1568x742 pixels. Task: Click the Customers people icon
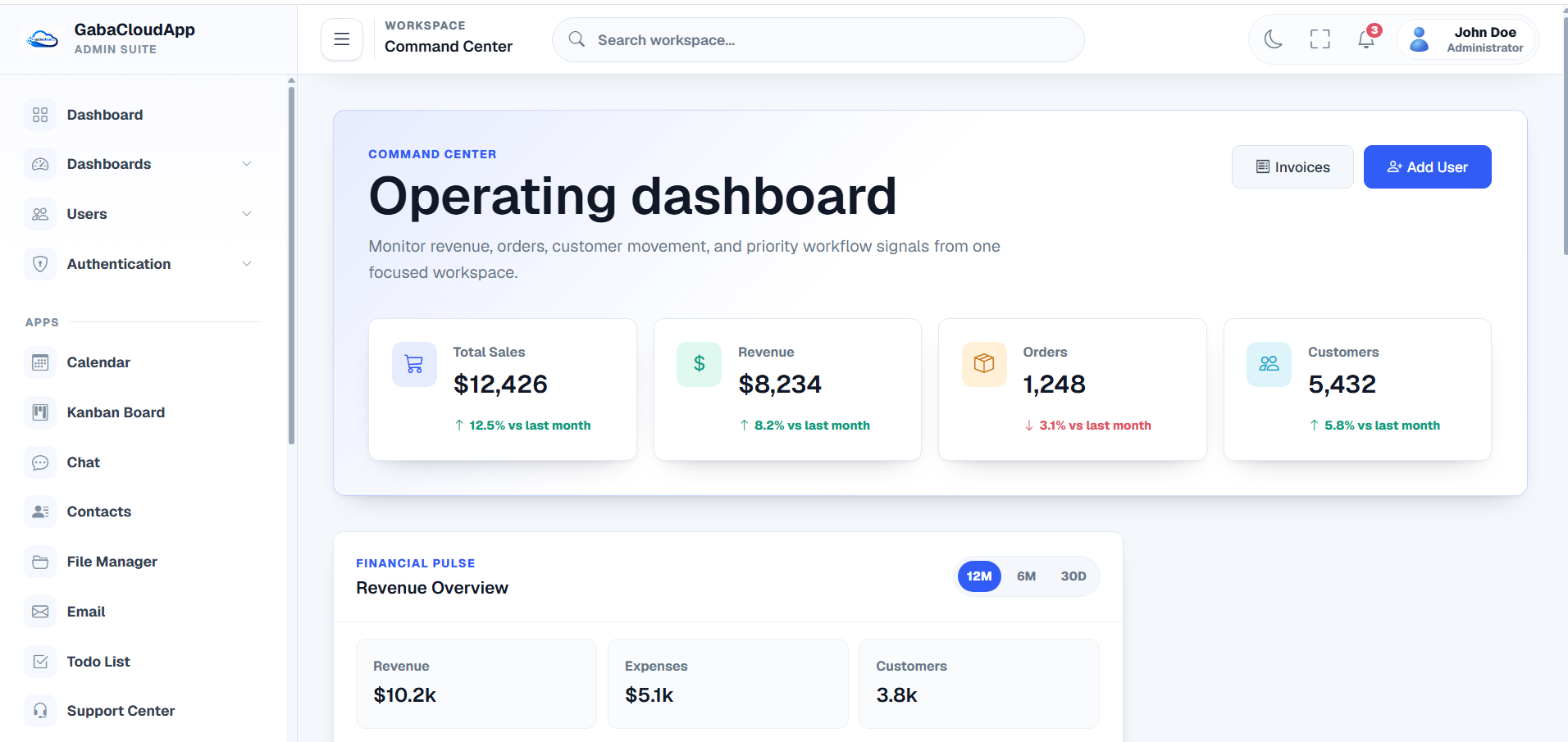[1269, 364]
